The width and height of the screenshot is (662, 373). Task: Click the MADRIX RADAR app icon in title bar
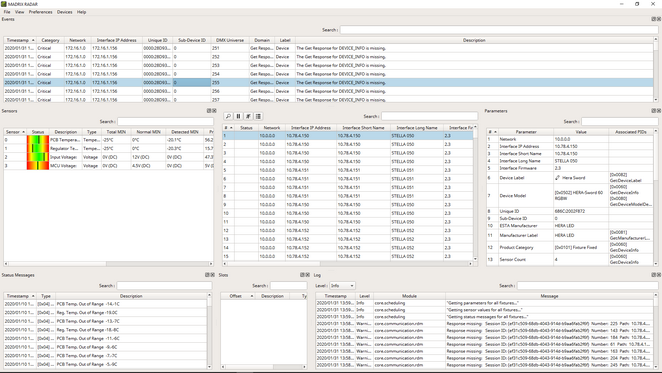point(4,4)
